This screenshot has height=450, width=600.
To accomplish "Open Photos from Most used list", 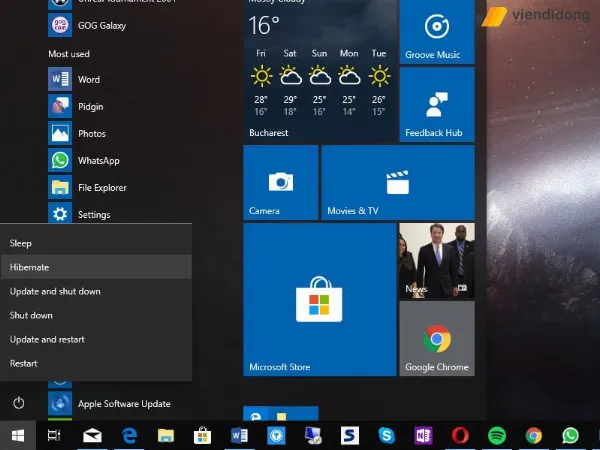I will 77,133.
